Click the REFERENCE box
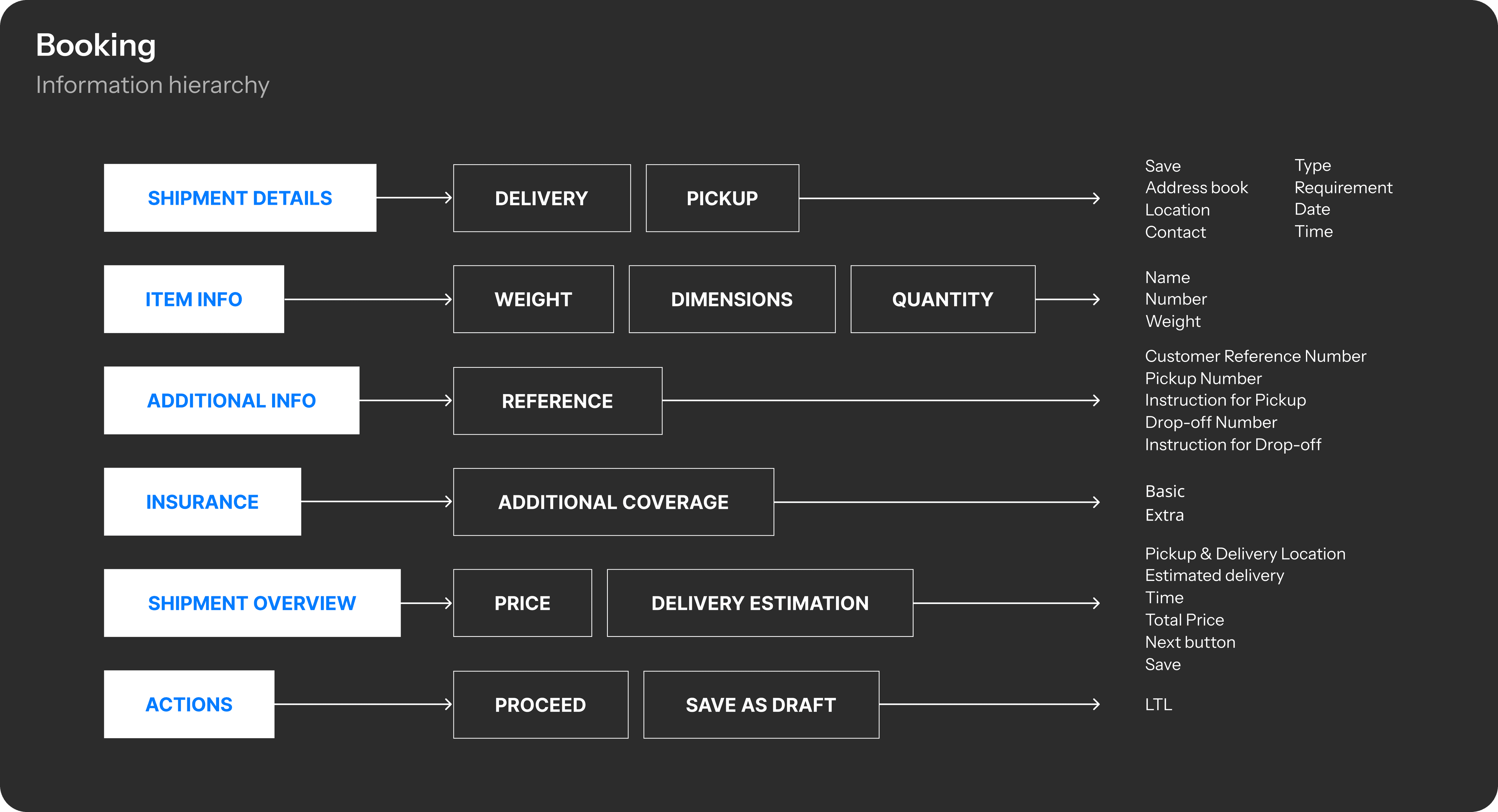Image resolution: width=1498 pixels, height=812 pixels. tap(558, 400)
